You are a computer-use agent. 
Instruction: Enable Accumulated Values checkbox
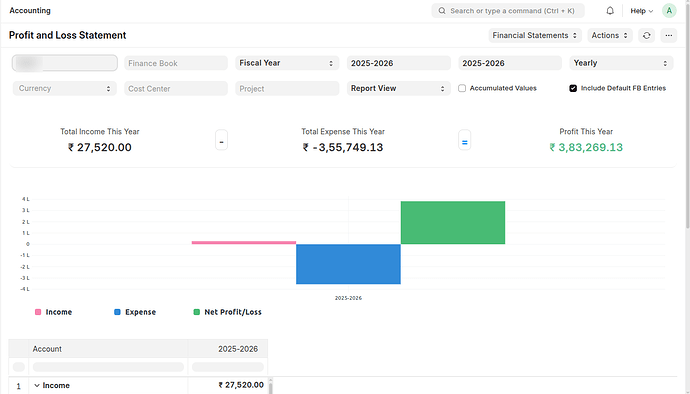click(x=462, y=88)
